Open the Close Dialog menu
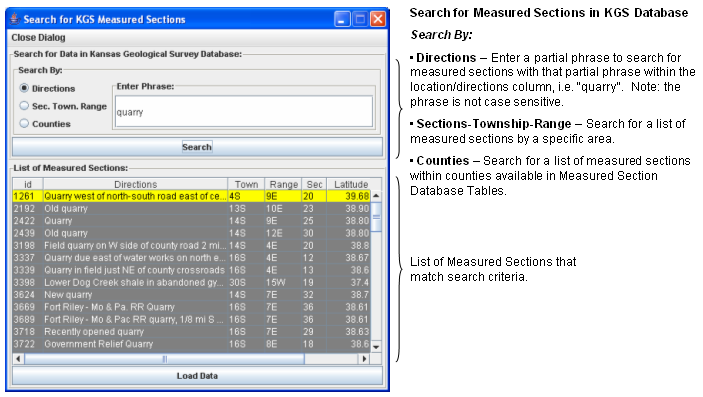The image size is (703, 397). 38,38
